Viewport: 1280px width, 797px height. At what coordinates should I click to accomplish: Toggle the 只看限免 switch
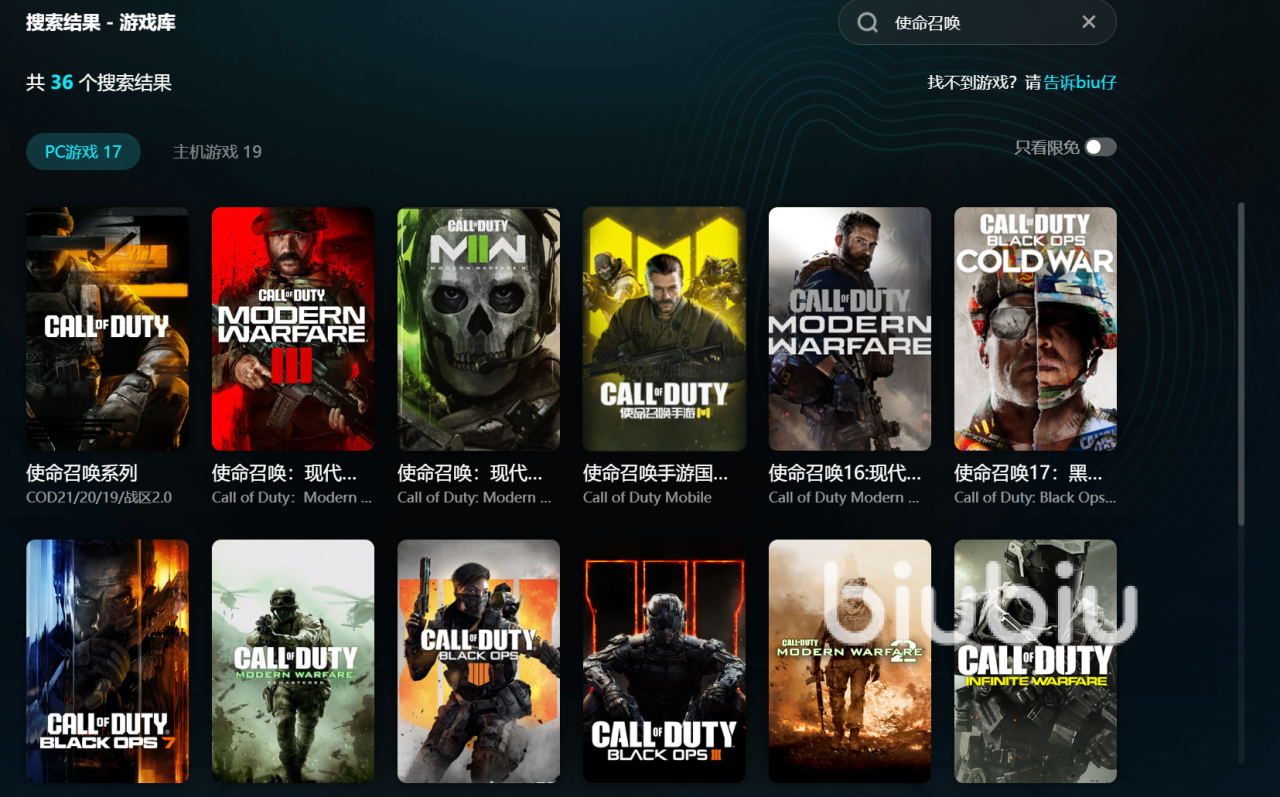pyautogui.click(x=1100, y=147)
